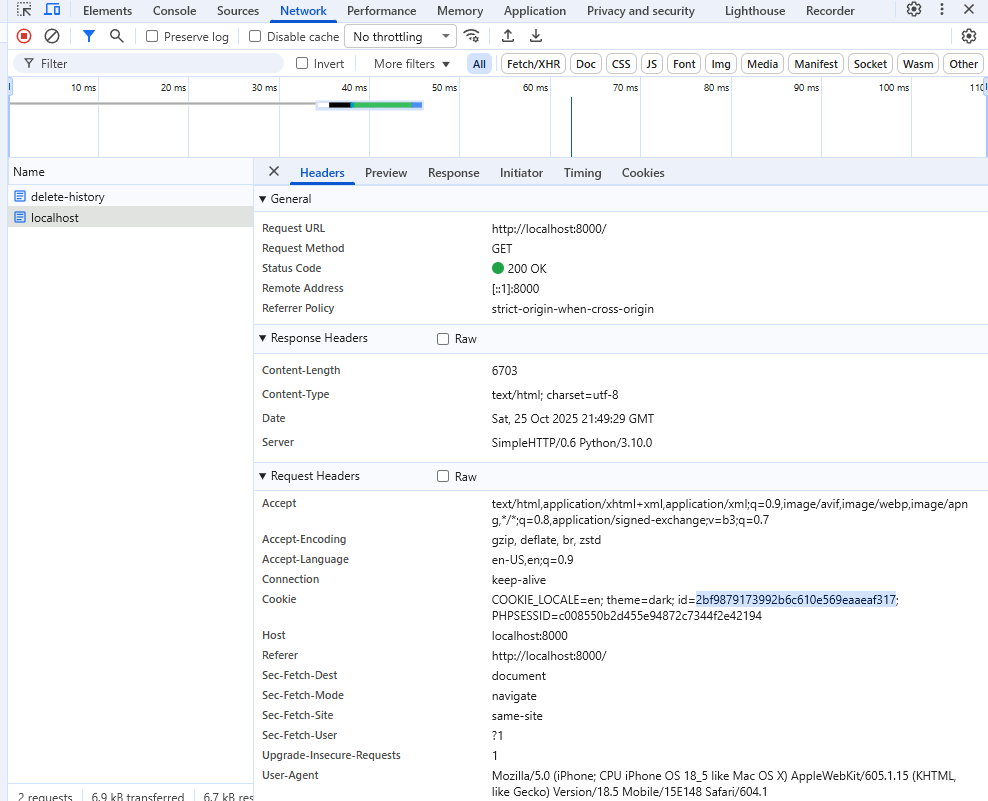
Task: Toggle the filter funnel icon
Action: pos(89,36)
